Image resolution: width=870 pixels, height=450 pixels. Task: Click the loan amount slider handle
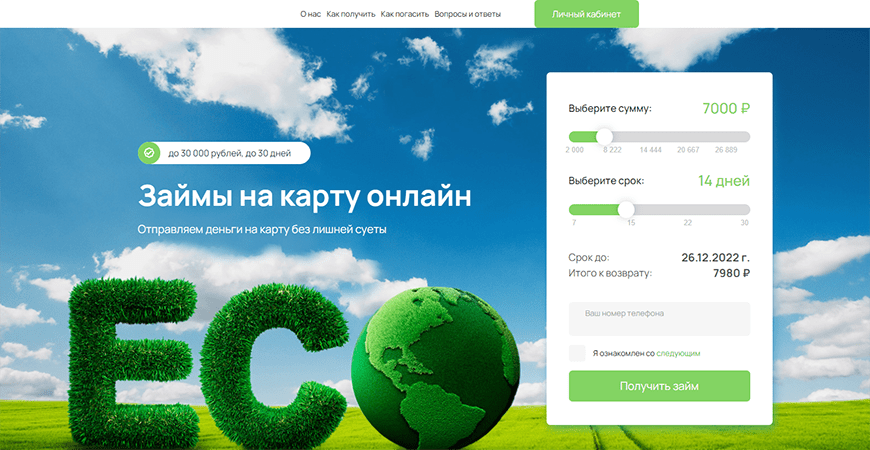[604, 136]
